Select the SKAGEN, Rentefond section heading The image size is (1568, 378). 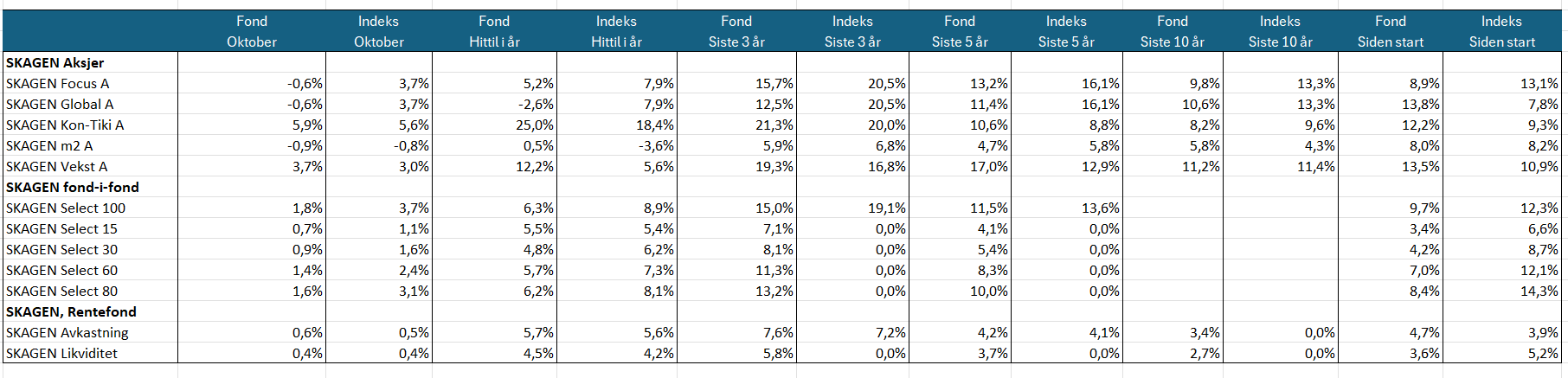click(71, 312)
